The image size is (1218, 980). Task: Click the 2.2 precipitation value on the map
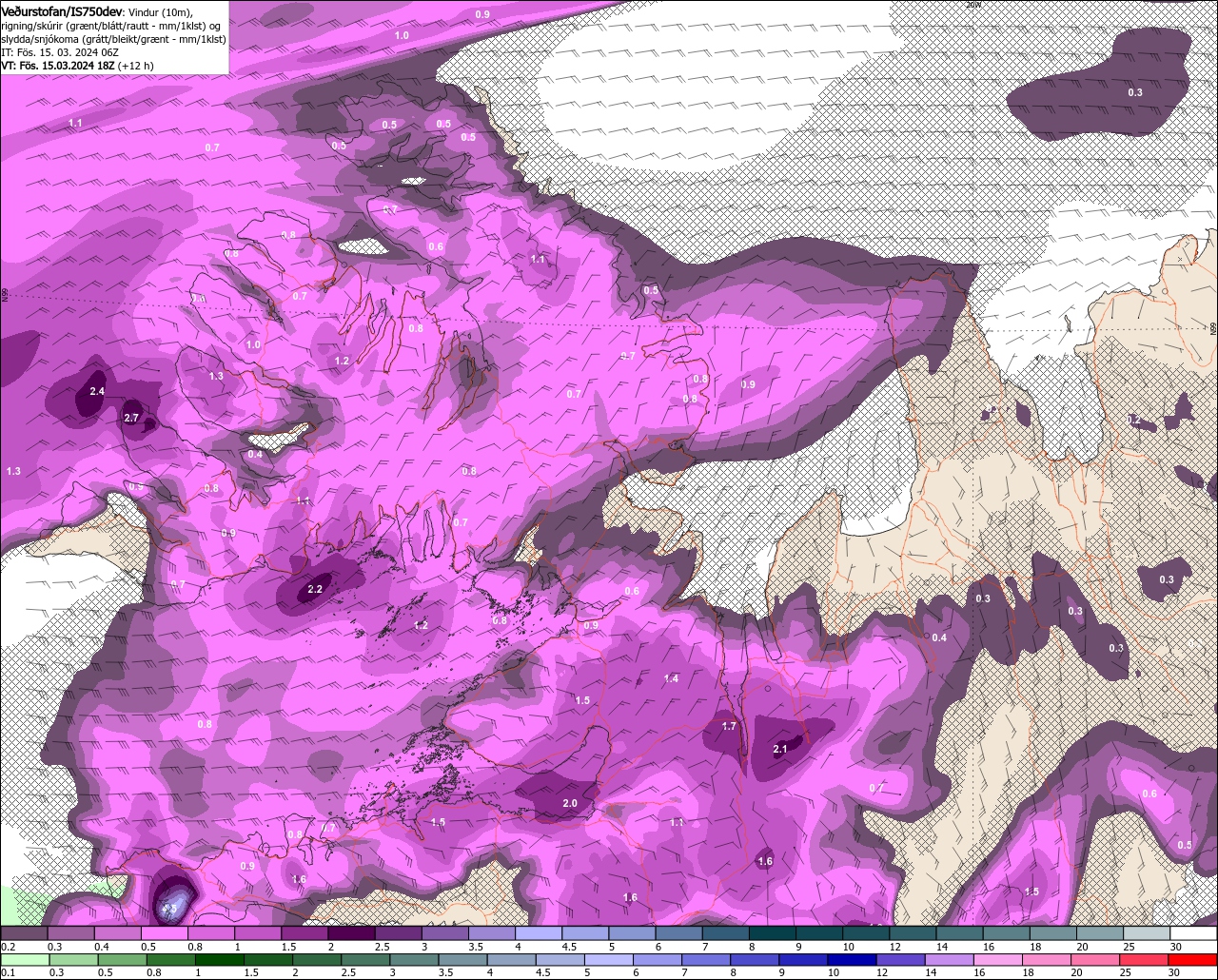[x=316, y=590]
